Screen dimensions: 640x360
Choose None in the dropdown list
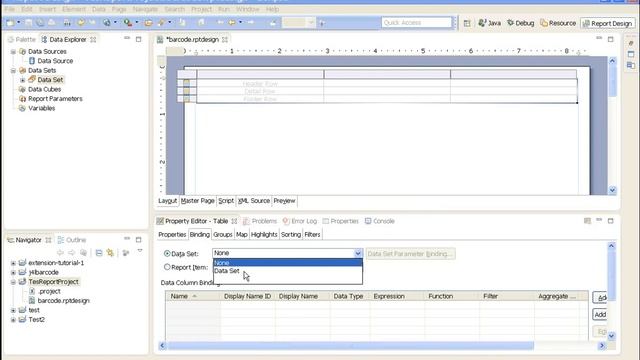point(288,263)
